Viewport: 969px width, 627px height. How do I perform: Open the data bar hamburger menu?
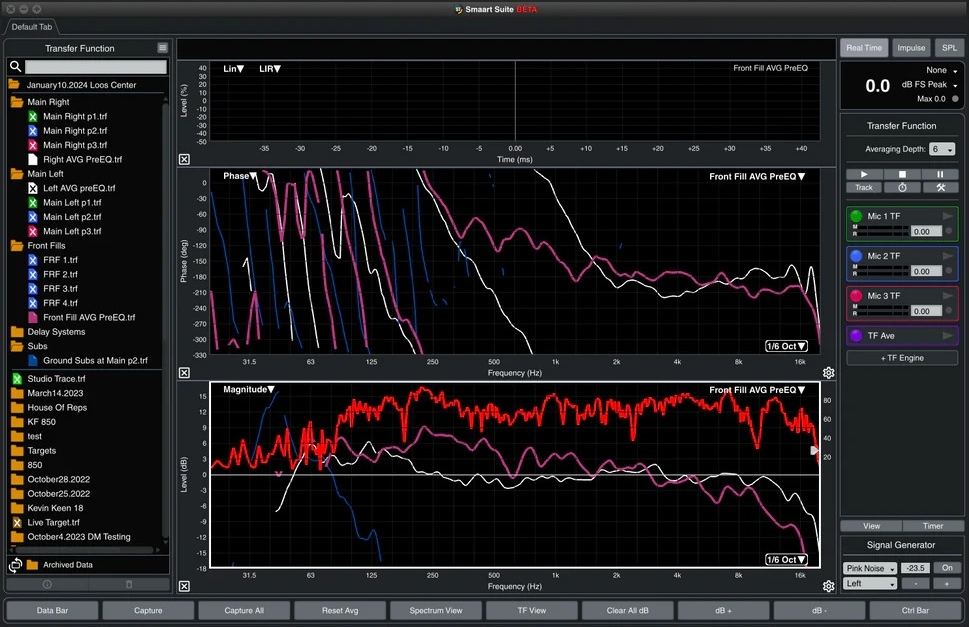coord(163,48)
